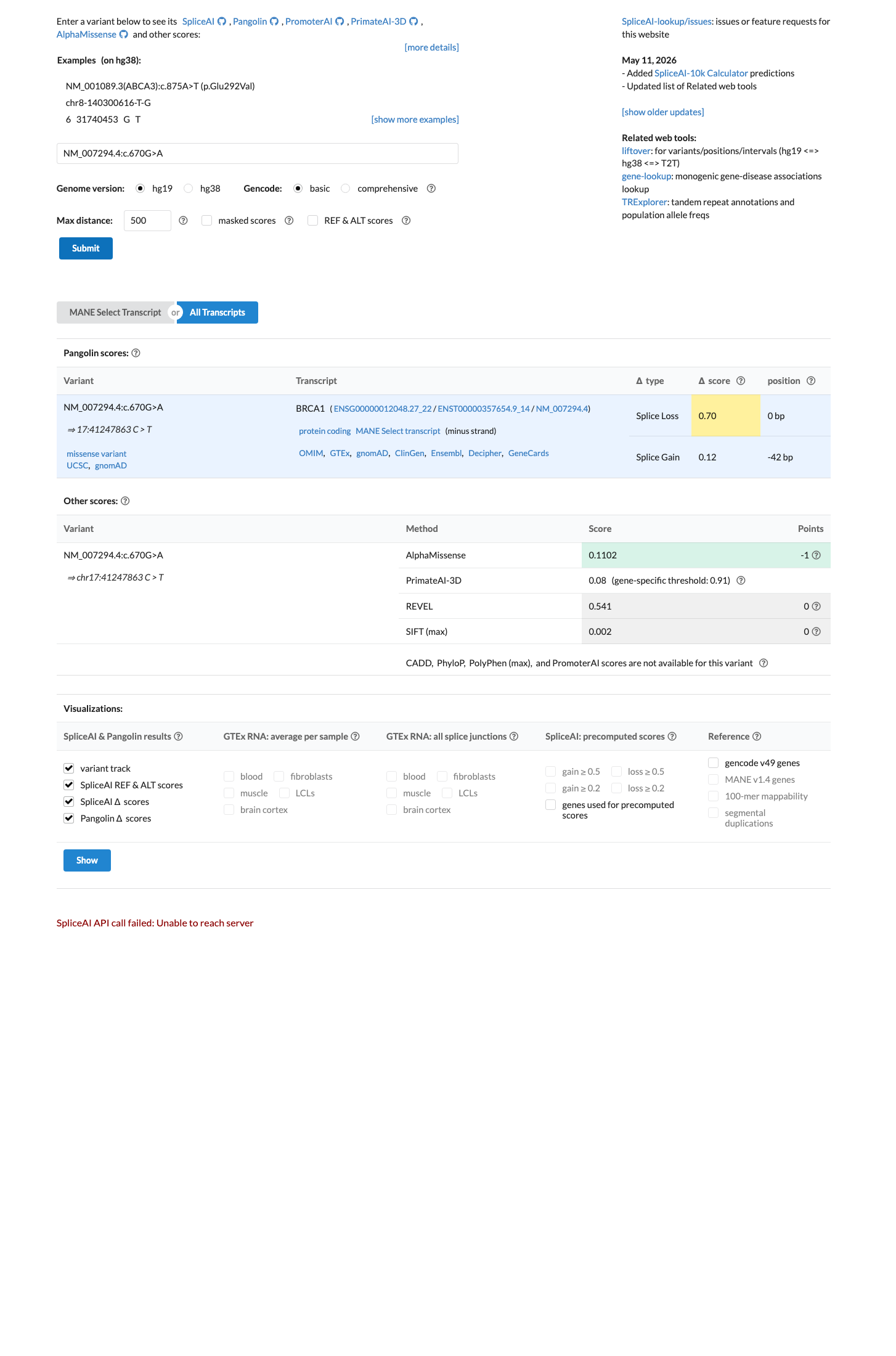Viewport: 896px width, 1356px height.
Task: Click the SIFT points help icon
Action: pos(817,632)
